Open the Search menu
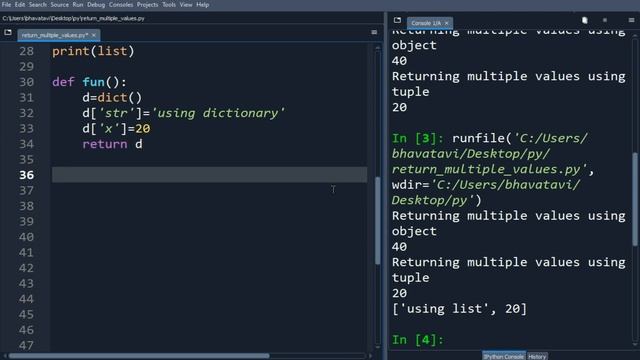 click(x=38, y=5)
